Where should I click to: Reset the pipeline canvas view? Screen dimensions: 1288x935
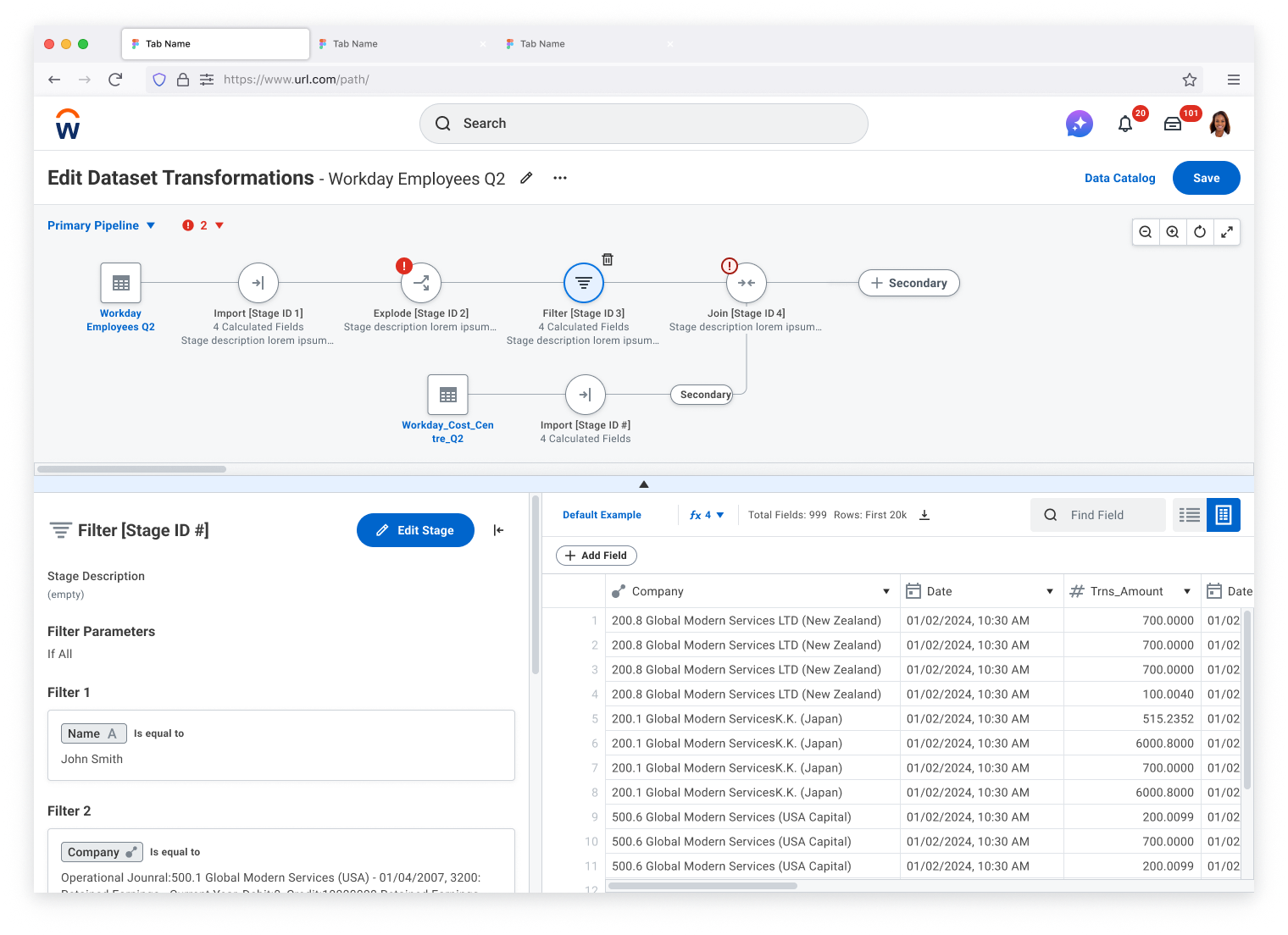point(1200,232)
